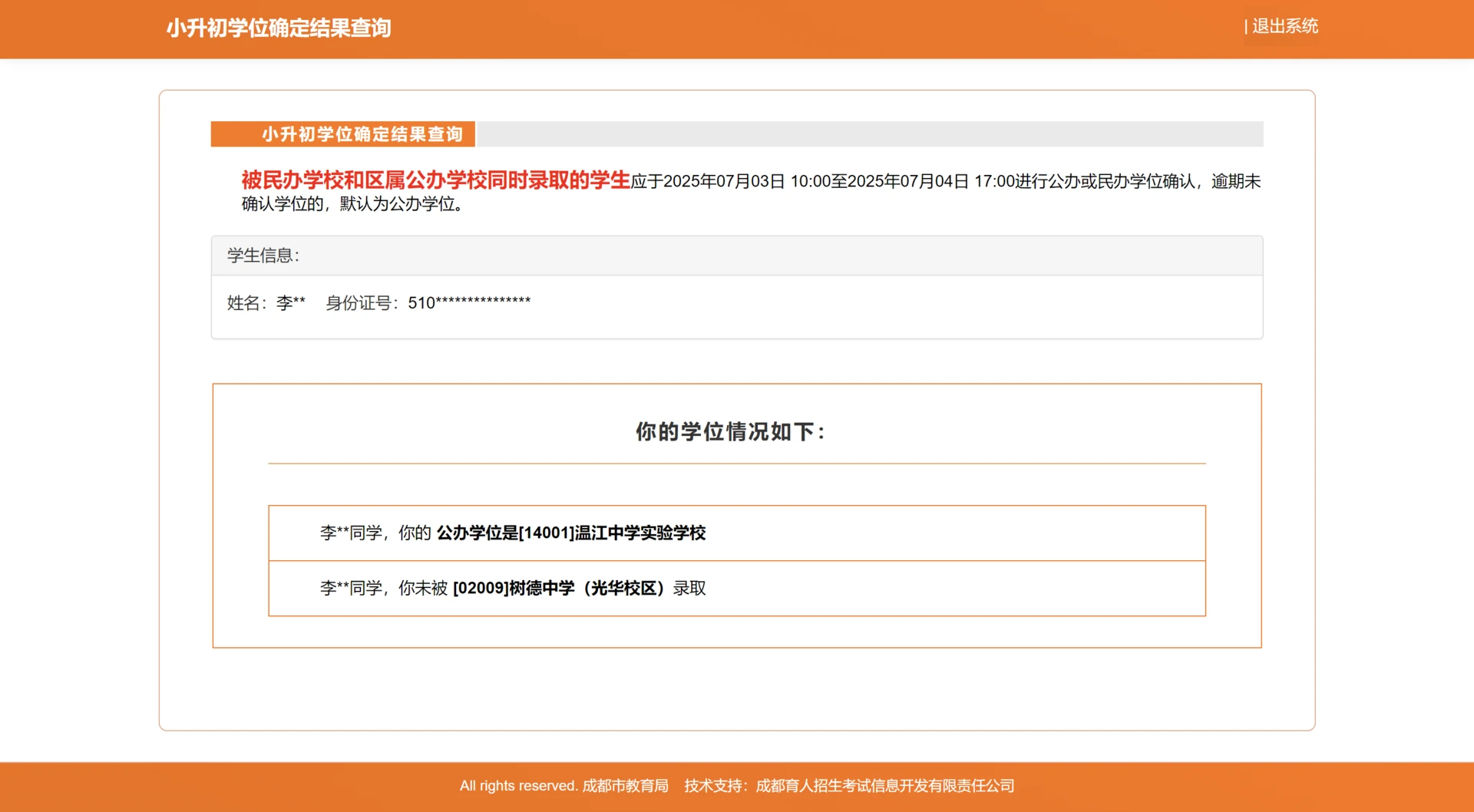Click the 小升初学位确定结果查询 page header title
Image resolution: width=1474 pixels, height=812 pixels.
(279, 28)
